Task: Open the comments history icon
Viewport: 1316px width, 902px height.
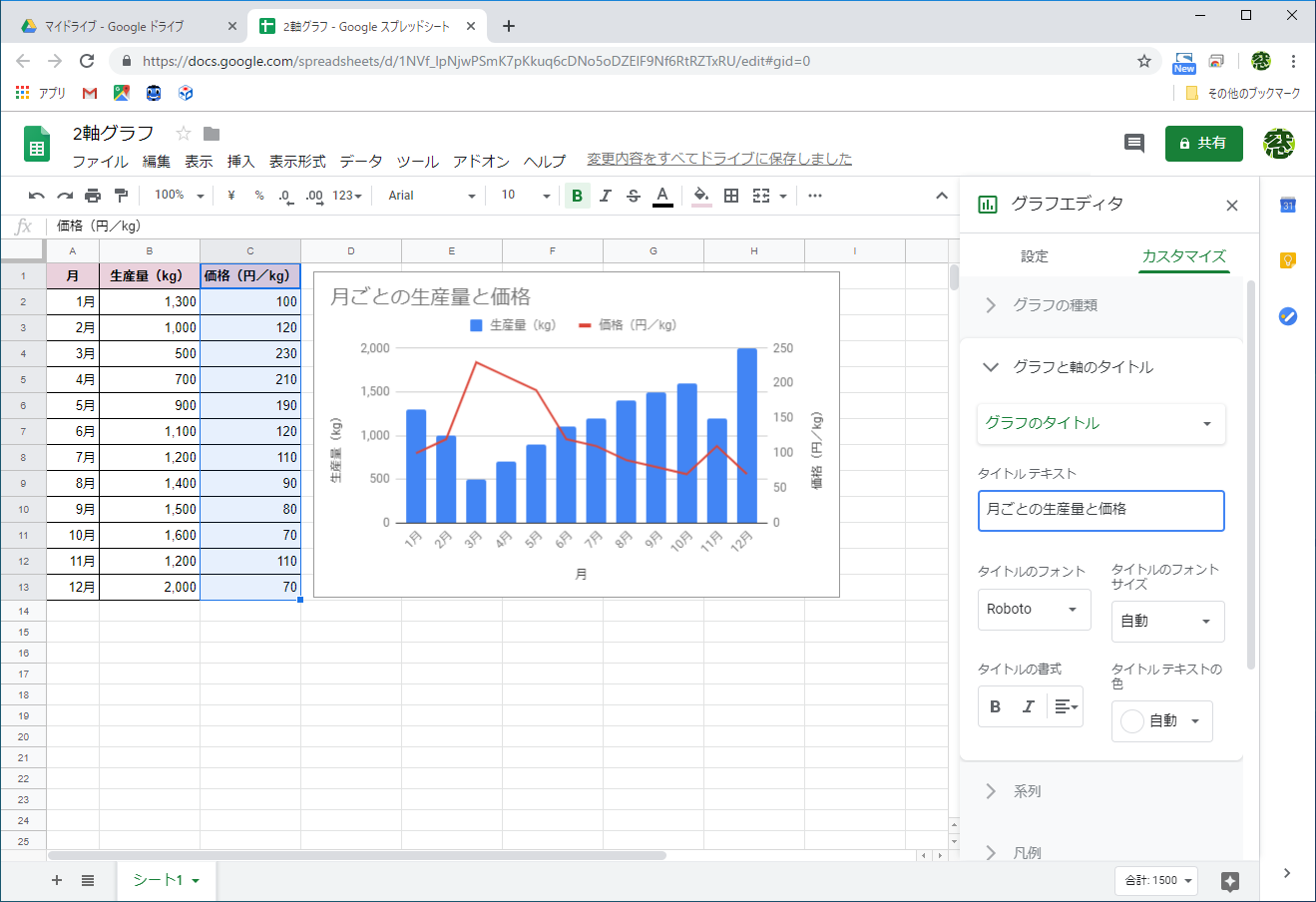Action: (x=1134, y=143)
